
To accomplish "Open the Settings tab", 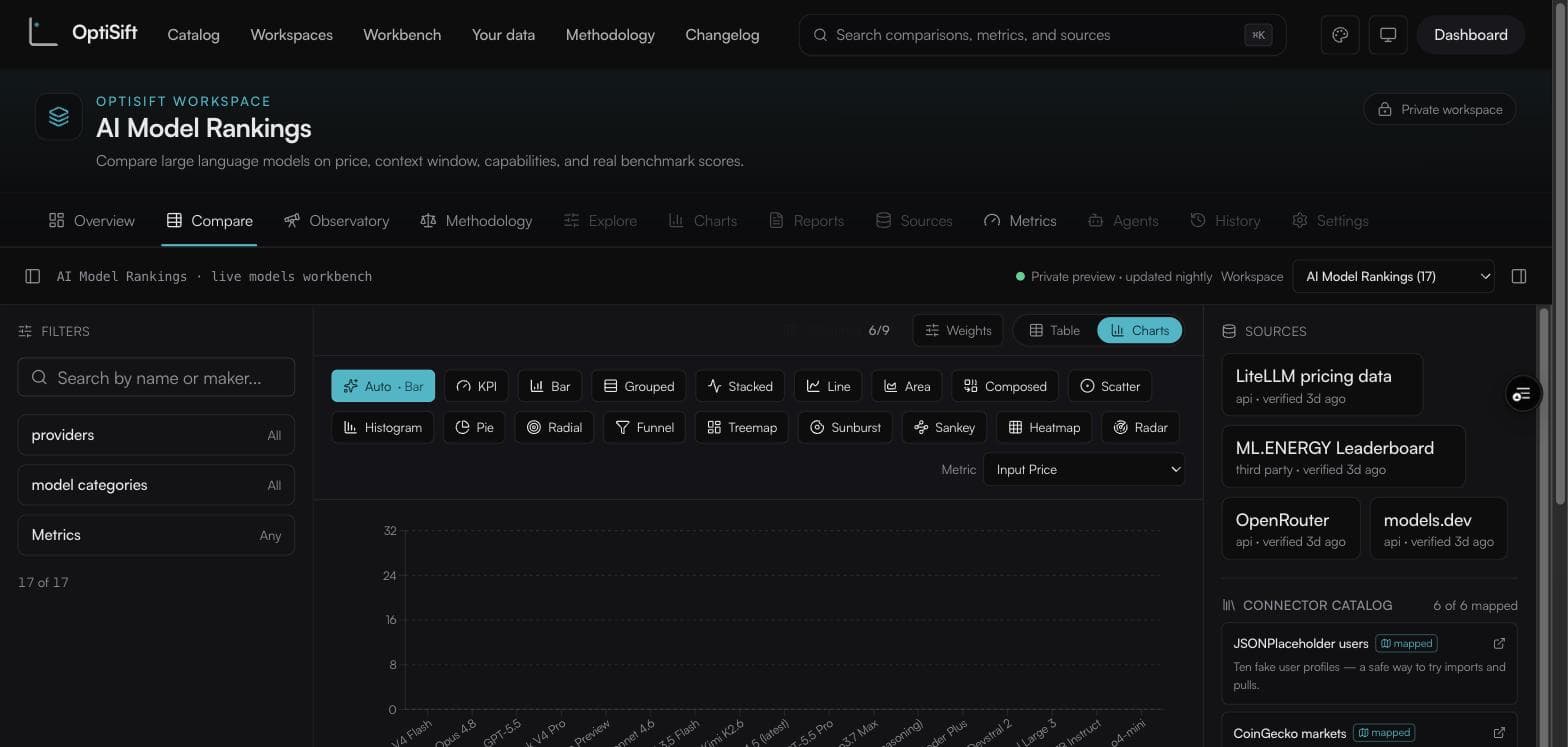I will [x=1330, y=220].
